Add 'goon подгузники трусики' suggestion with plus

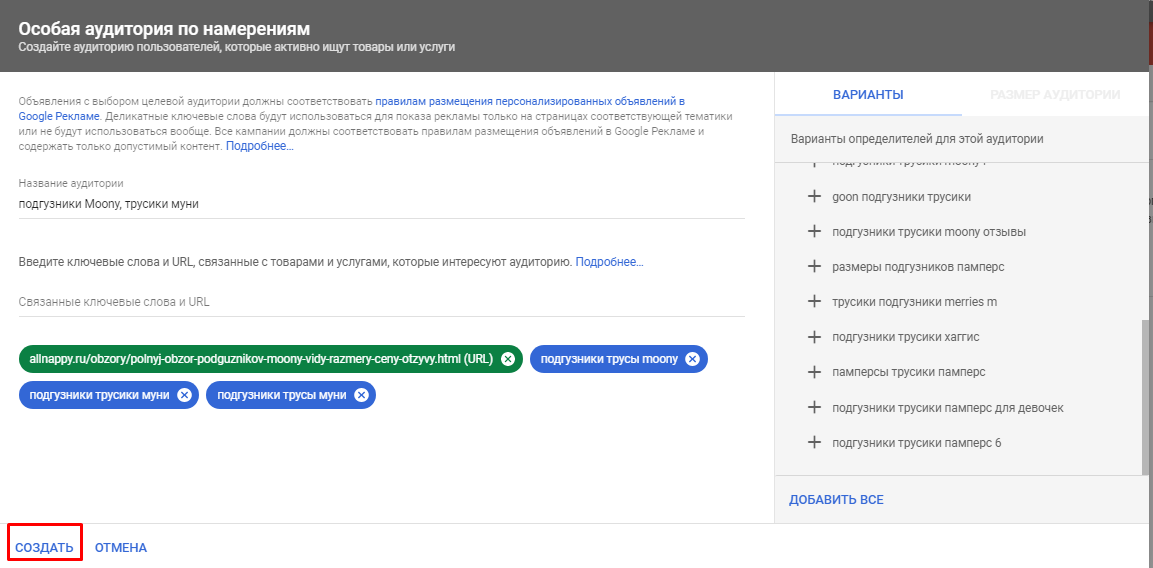click(814, 197)
